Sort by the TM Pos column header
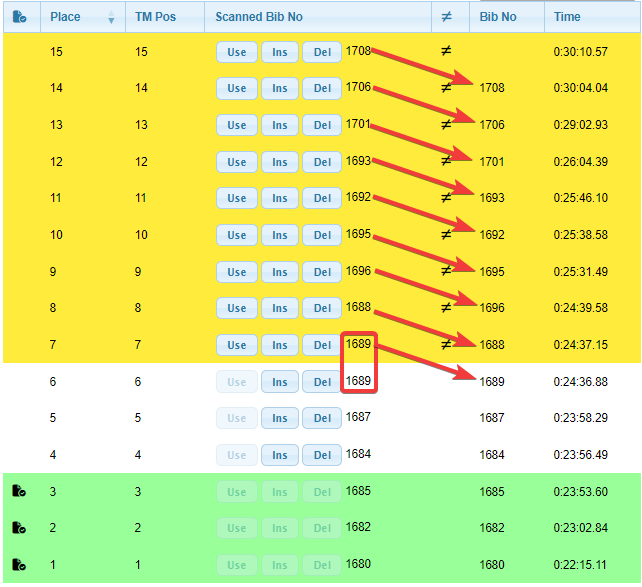The image size is (642, 587). [155, 17]
